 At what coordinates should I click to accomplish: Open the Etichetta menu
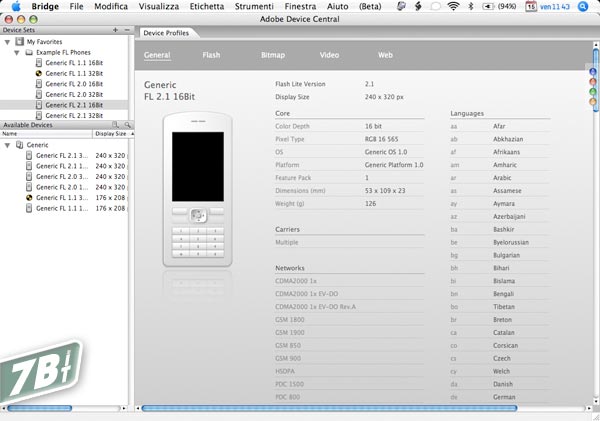pyautogui.click(x=207, y=7)
